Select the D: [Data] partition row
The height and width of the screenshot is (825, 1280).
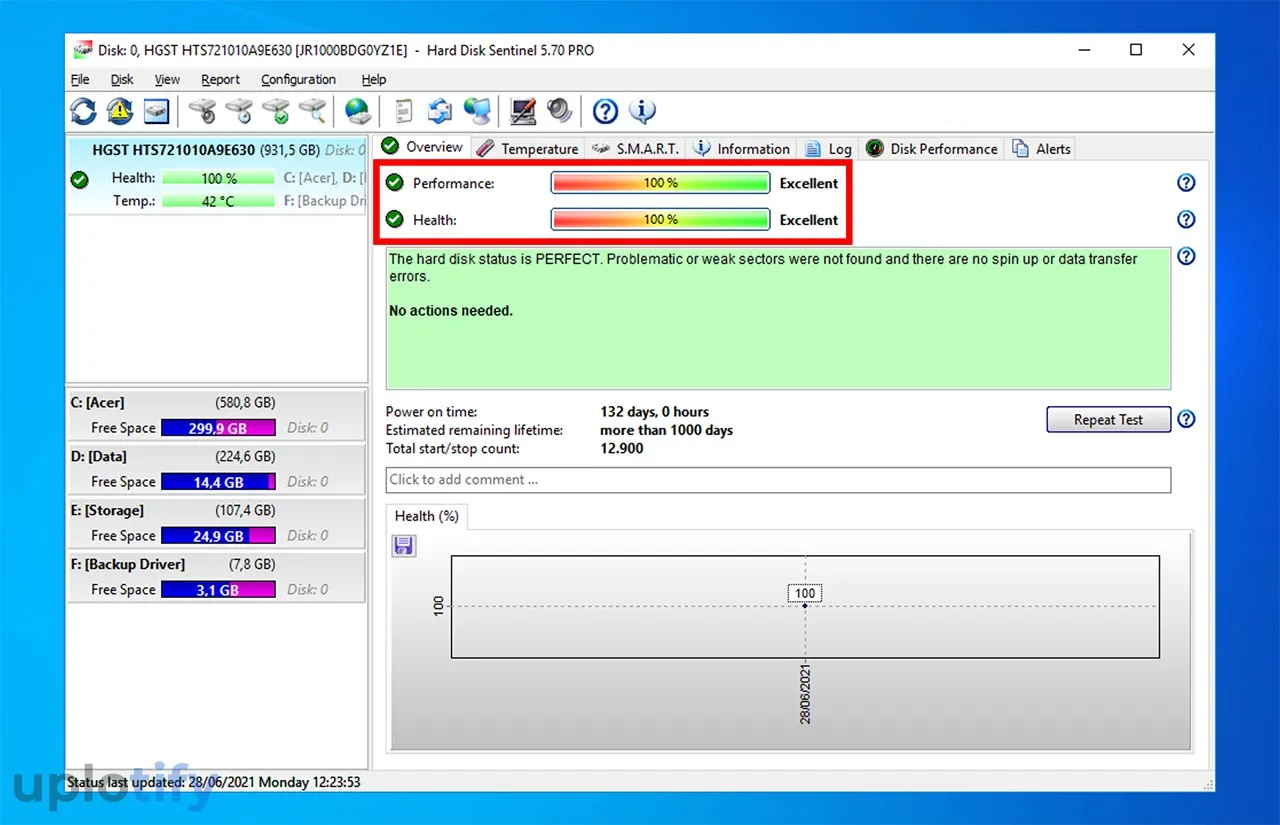coord(217,469)
